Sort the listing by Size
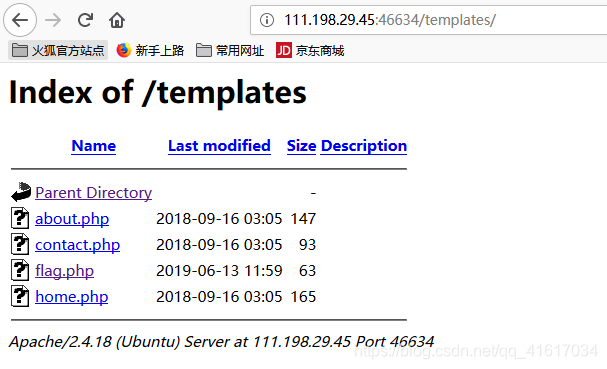 301,146
